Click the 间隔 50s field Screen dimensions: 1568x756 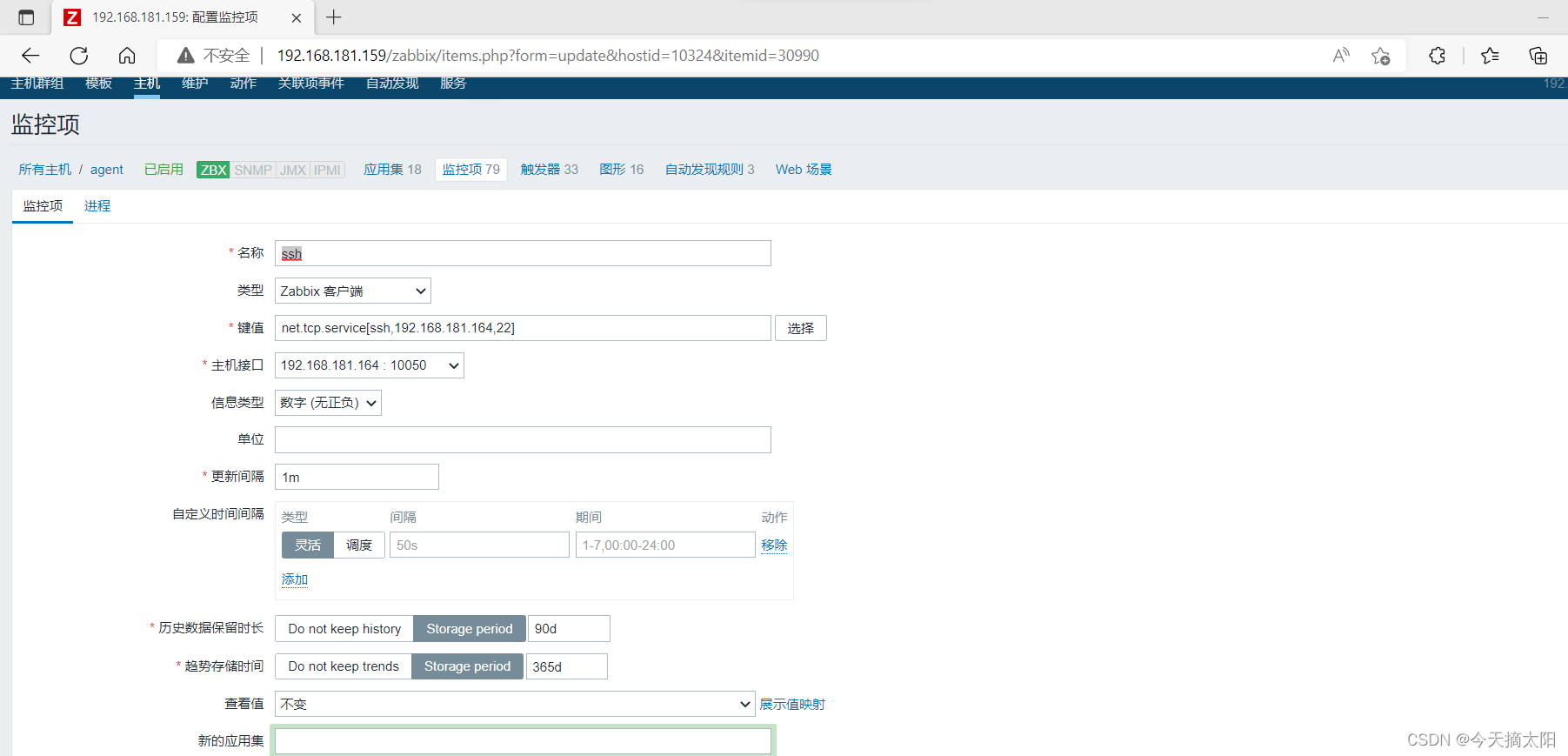479,545
